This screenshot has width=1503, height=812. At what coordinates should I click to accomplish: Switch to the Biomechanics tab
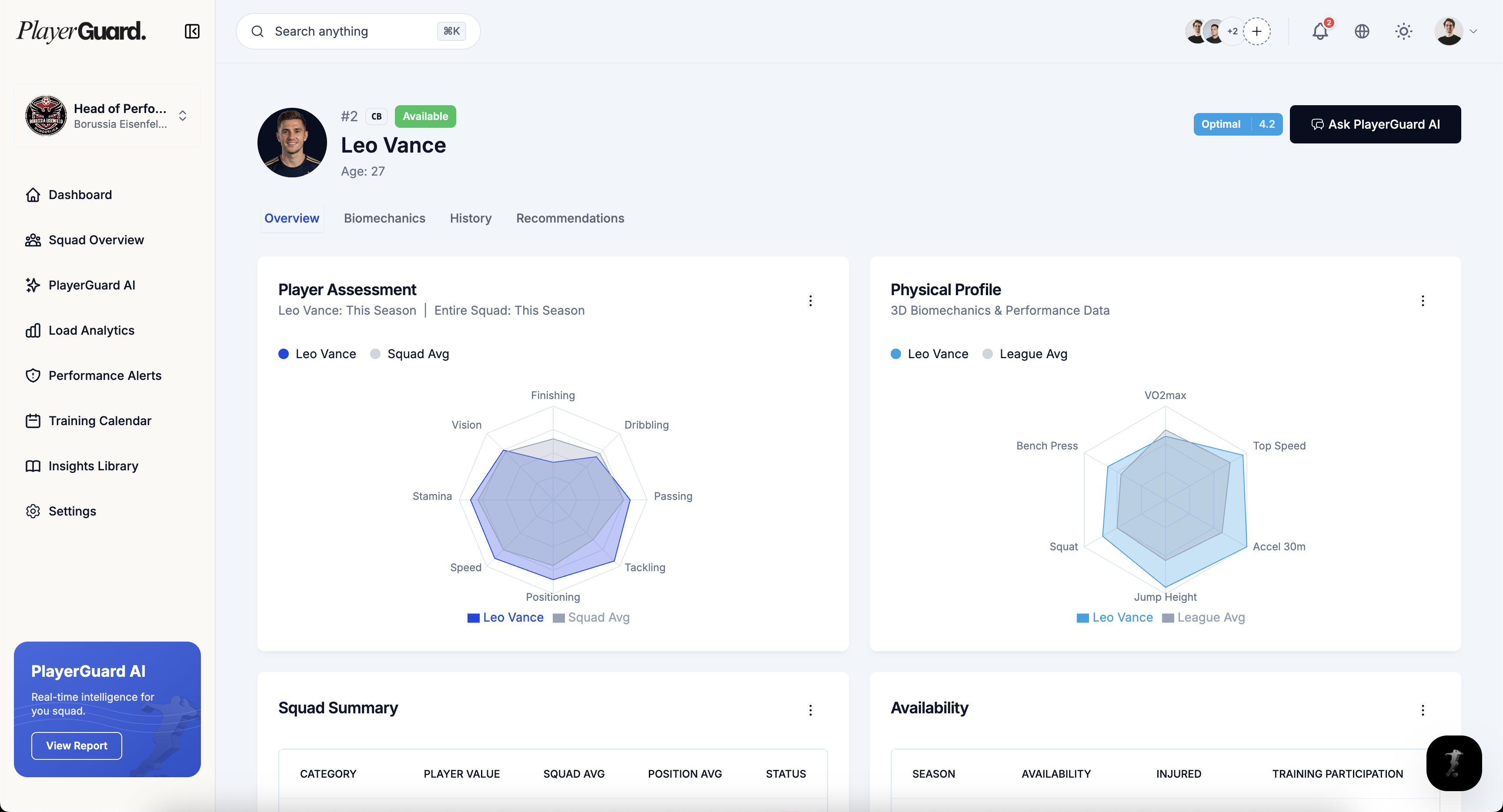[384, 218]
